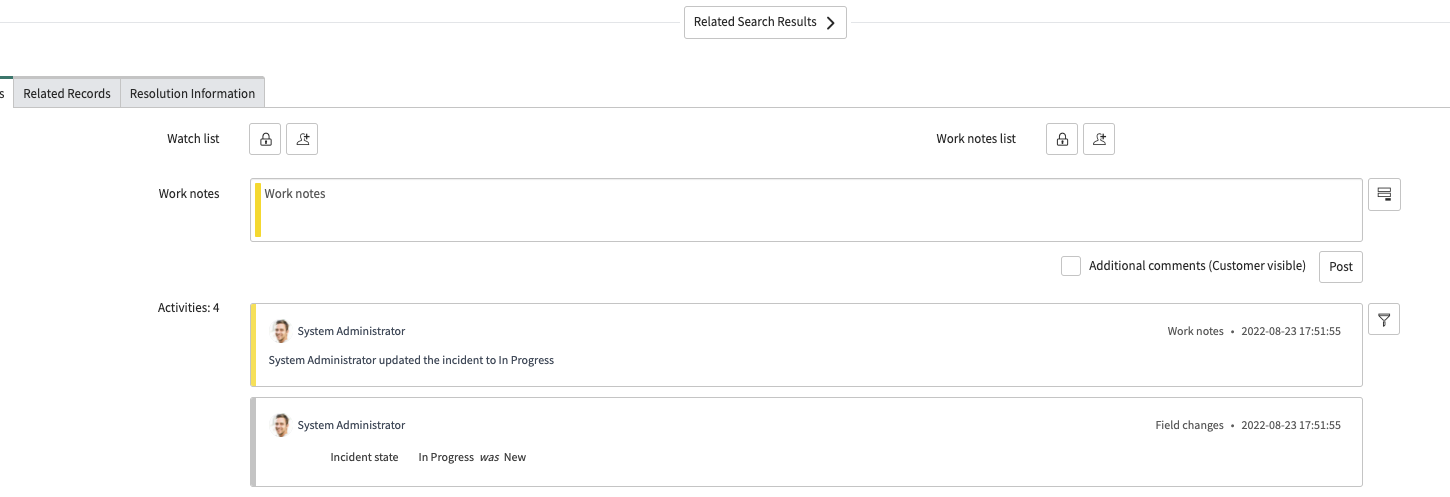Enable Additional comments (Customer visible) checkbox
This screenshot has width=1450, height=497.
pos(1071,266)
